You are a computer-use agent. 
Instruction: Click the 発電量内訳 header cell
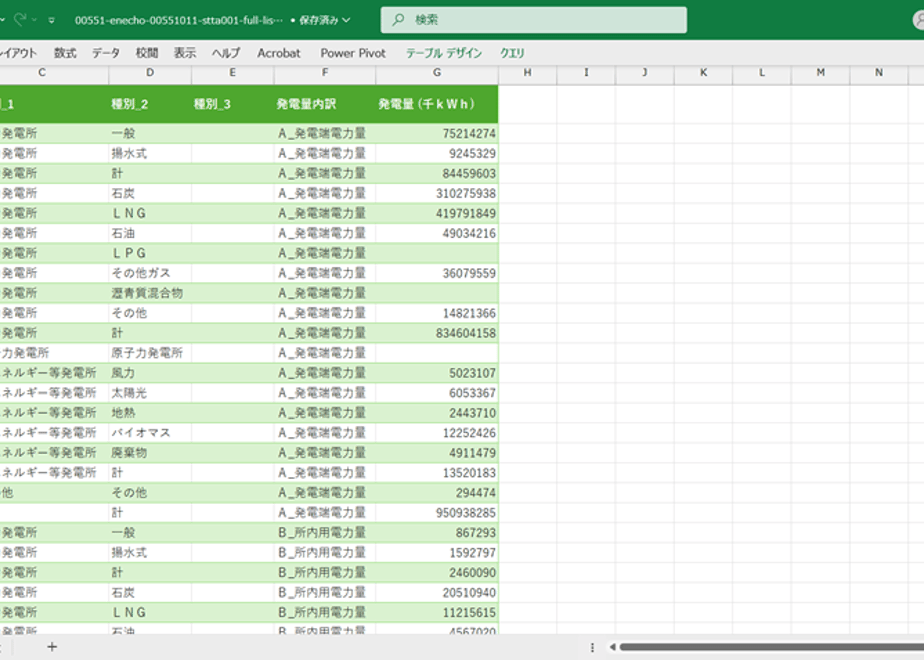[x=325, y=104]
